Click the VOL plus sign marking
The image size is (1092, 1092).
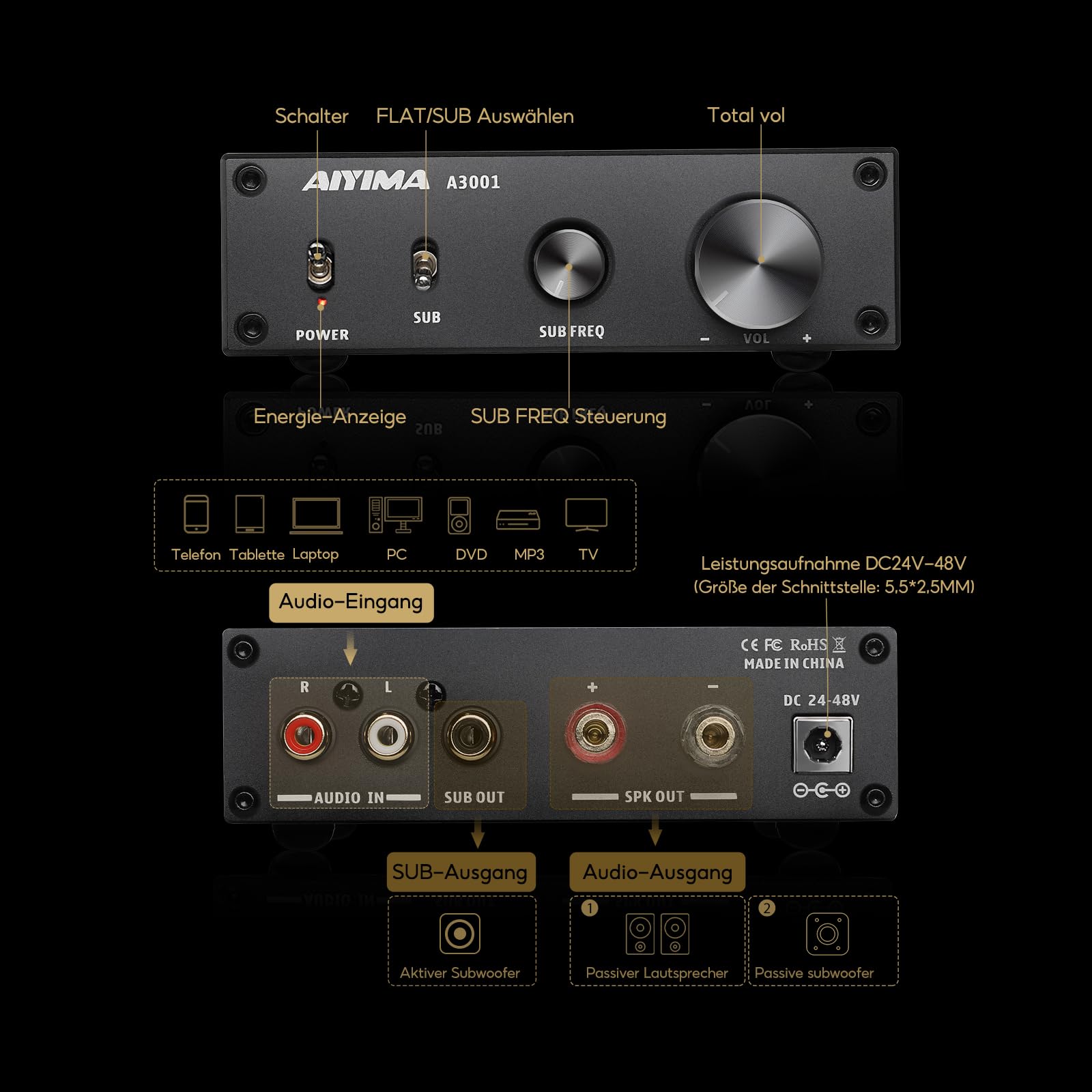pos(807,339)
